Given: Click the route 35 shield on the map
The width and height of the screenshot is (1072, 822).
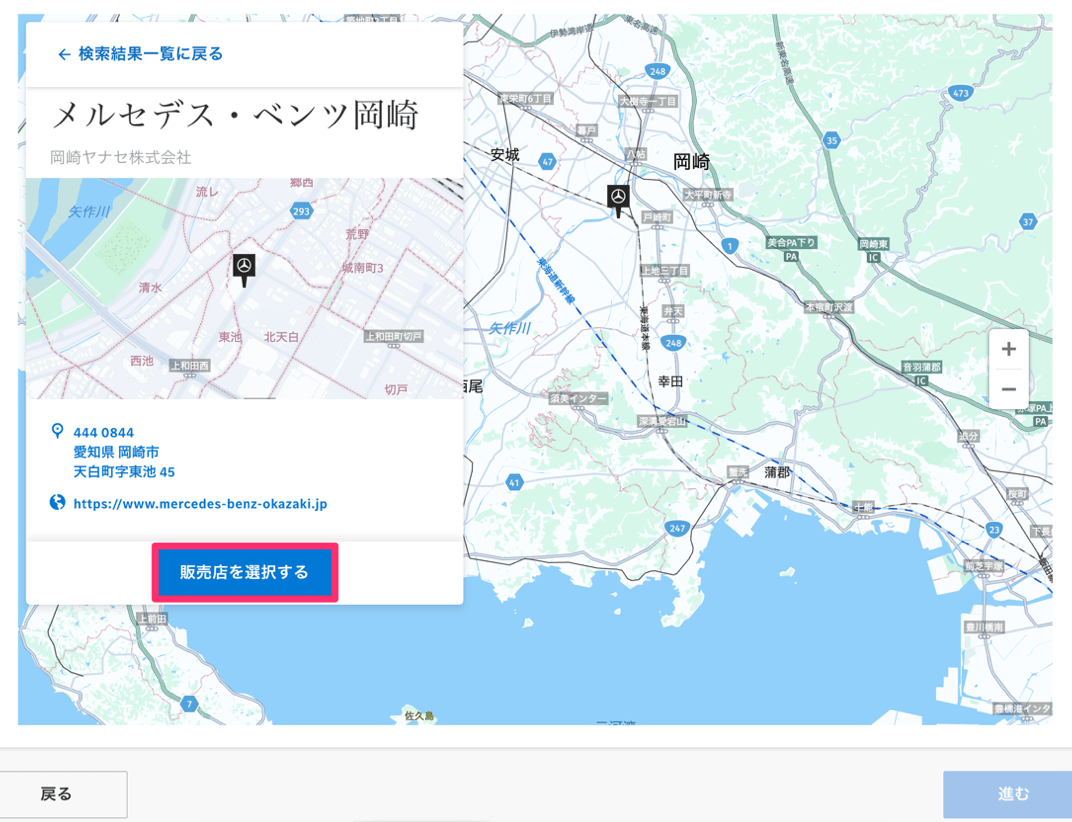Looking at the screenshot, I should click(x=831, y=141).
